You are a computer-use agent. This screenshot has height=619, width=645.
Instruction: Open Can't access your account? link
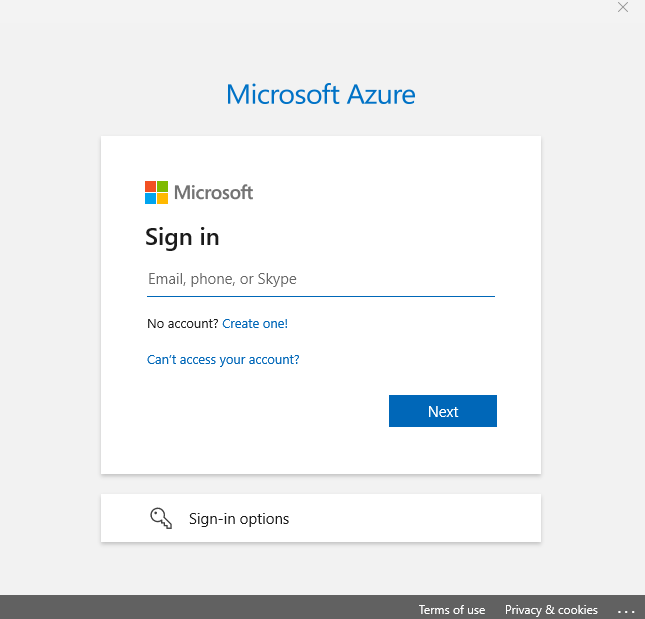(x=223, y=360)
